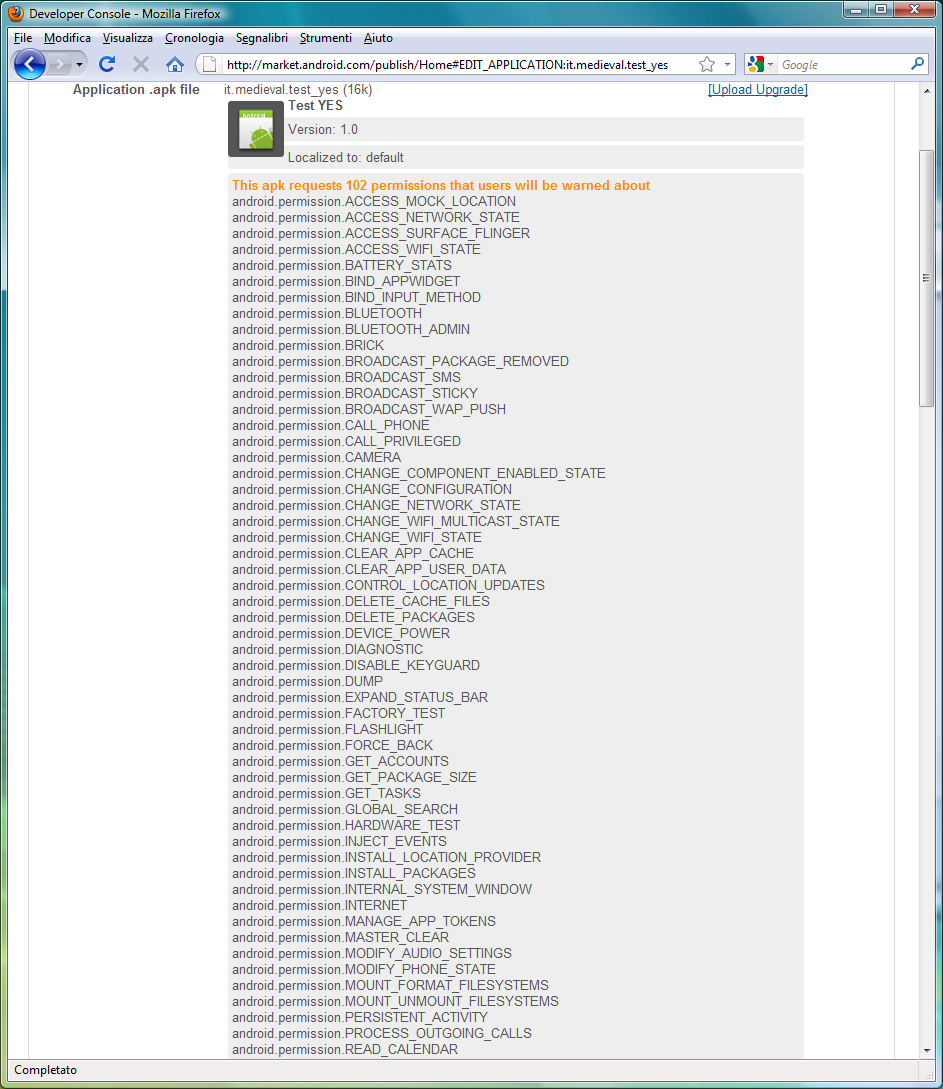
Task: Launch search with the magnifier icon
Action: click(917, 64)
